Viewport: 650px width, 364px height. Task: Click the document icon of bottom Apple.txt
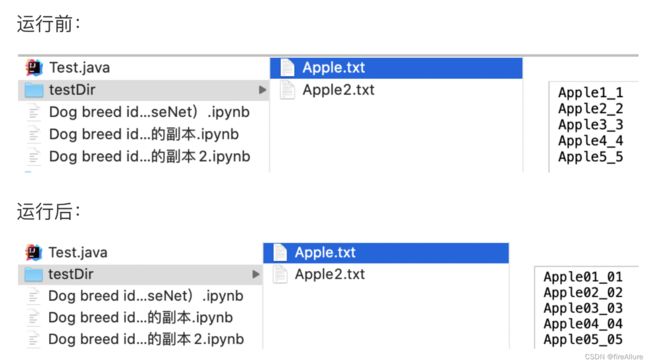tap(280, 252)
